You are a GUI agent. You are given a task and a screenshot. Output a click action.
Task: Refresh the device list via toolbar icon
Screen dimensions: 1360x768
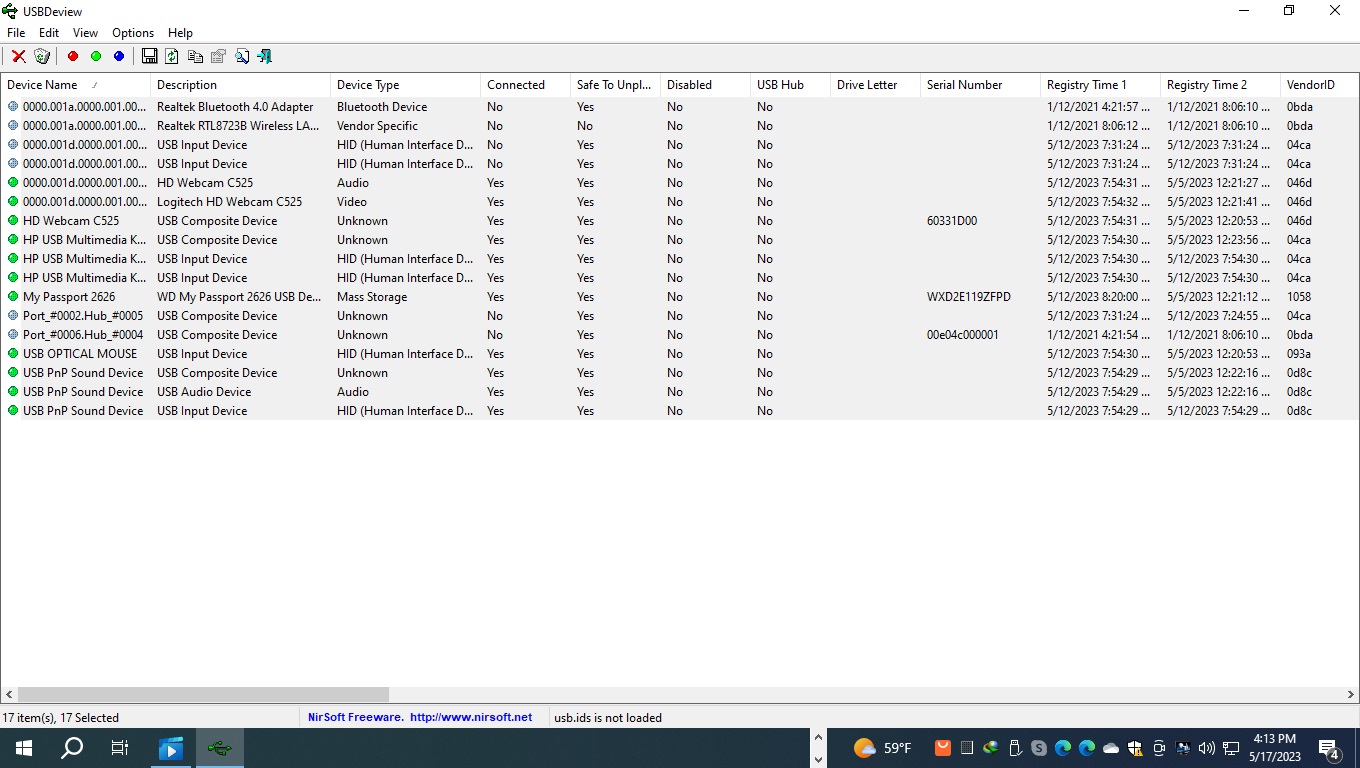point(172,57)
